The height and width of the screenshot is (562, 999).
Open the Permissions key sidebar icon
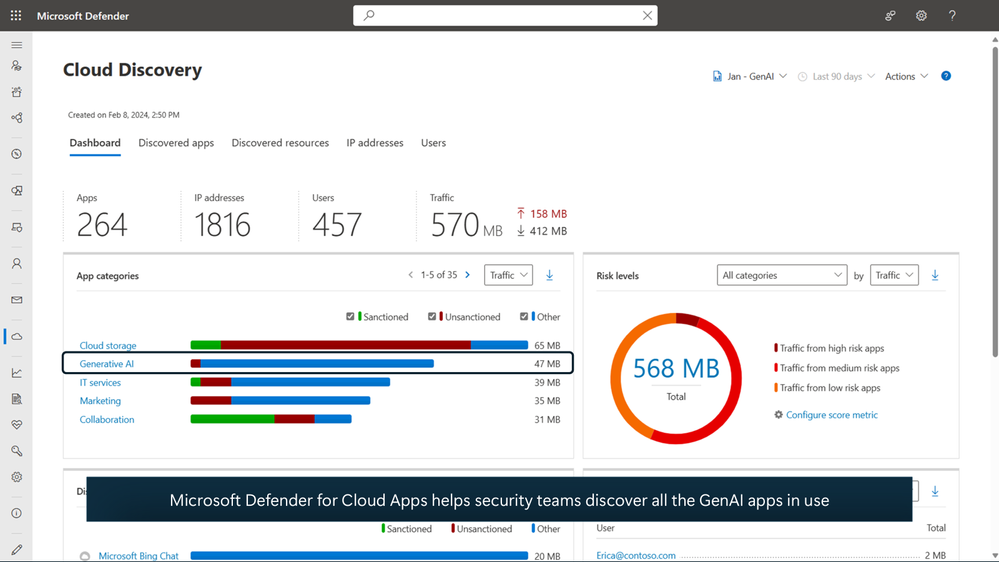point(17,450)
